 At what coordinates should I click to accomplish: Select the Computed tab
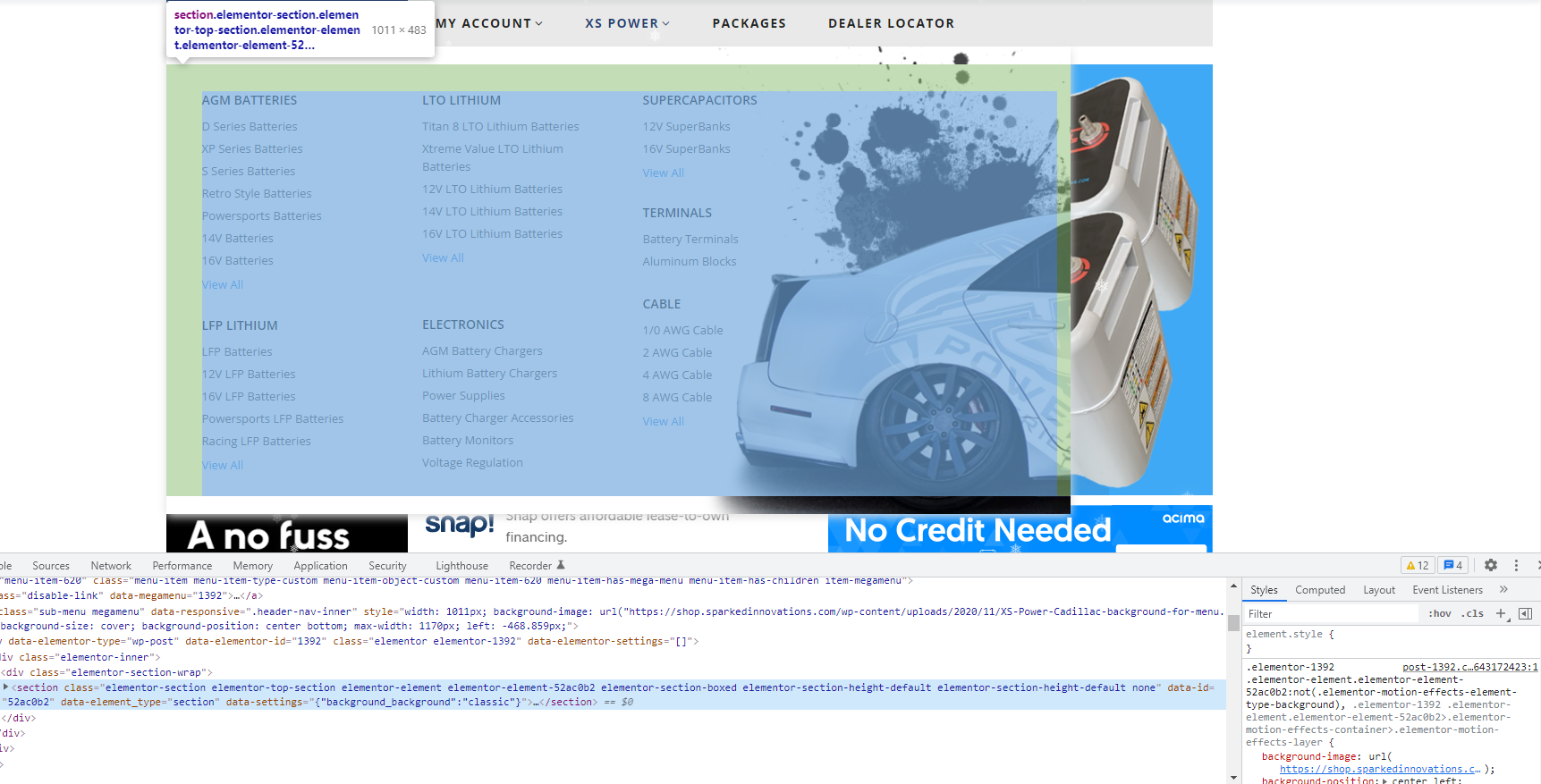(x=1320, y=590)
